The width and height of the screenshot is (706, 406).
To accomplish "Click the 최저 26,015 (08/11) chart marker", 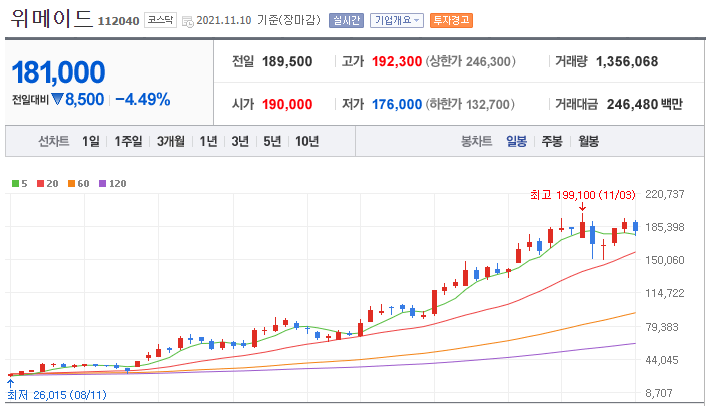I will coord(57,395).
